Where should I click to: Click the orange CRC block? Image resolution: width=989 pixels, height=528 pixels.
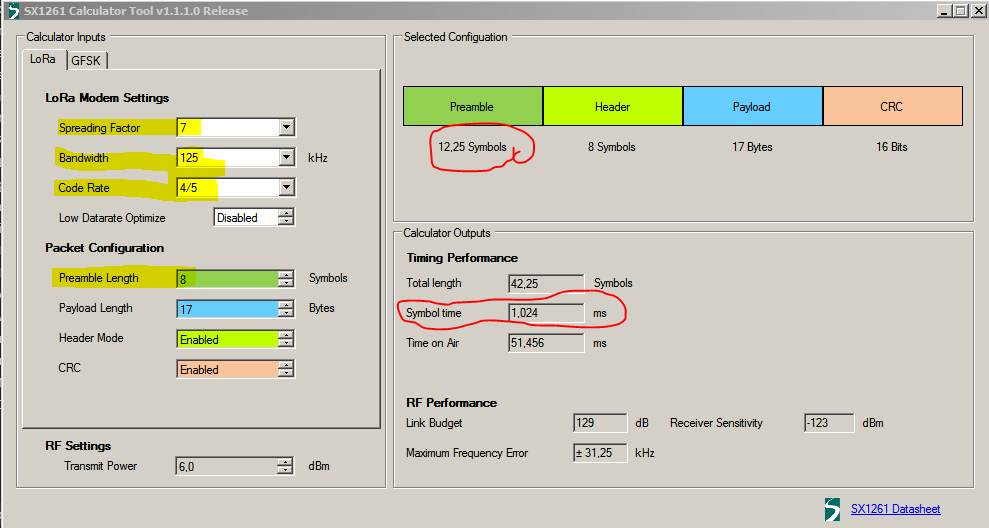[892, 106]
